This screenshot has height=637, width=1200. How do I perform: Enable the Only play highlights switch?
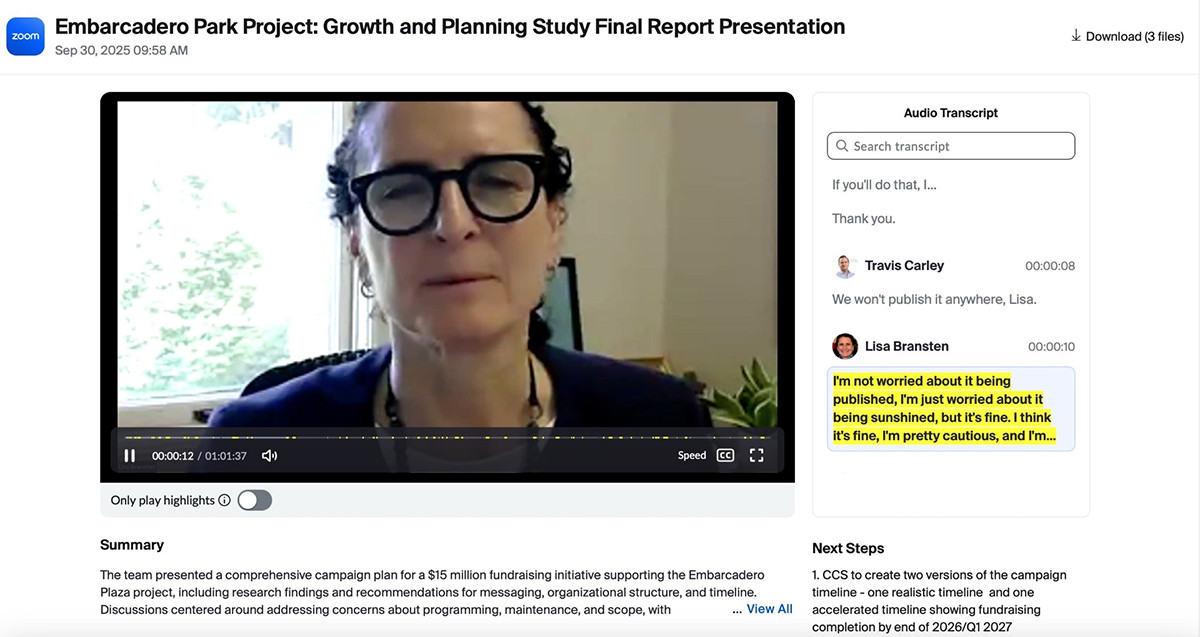coord(255,500)
